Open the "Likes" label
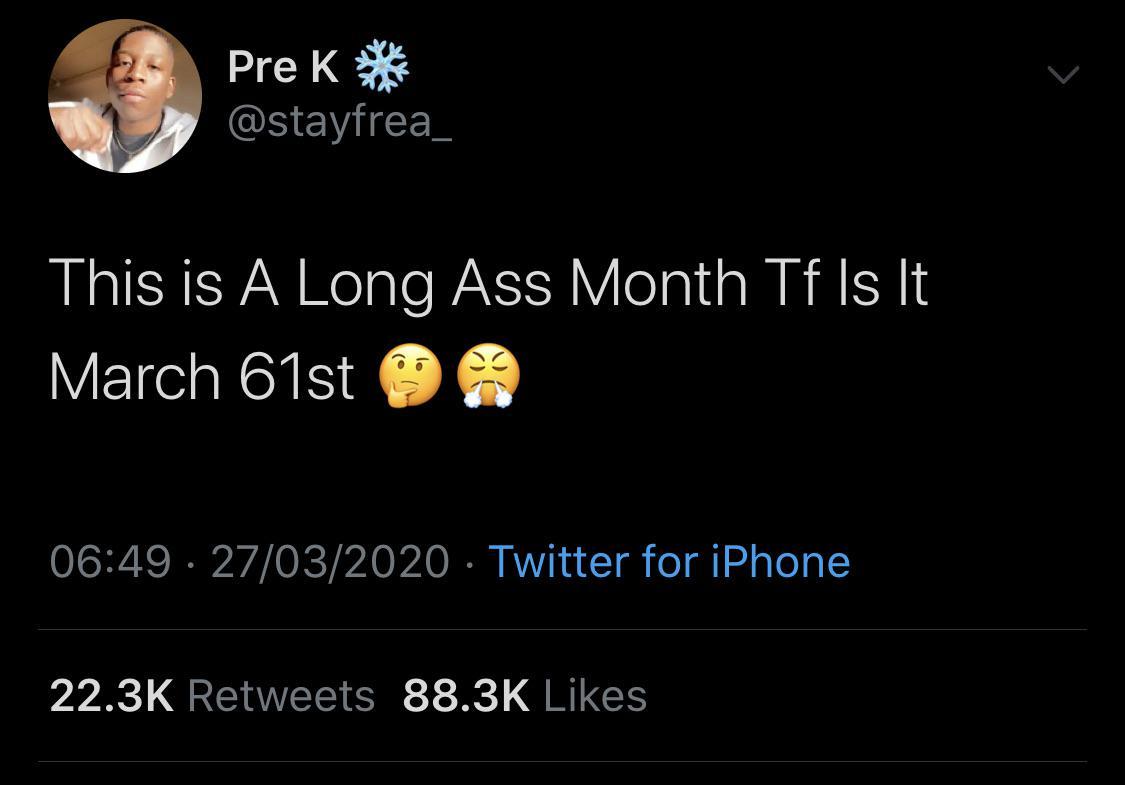The image size is (1125, 785). (x=596, y=696)
